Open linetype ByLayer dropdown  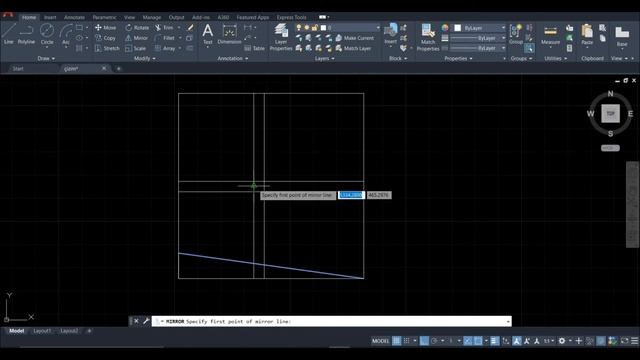click(478, 48)
